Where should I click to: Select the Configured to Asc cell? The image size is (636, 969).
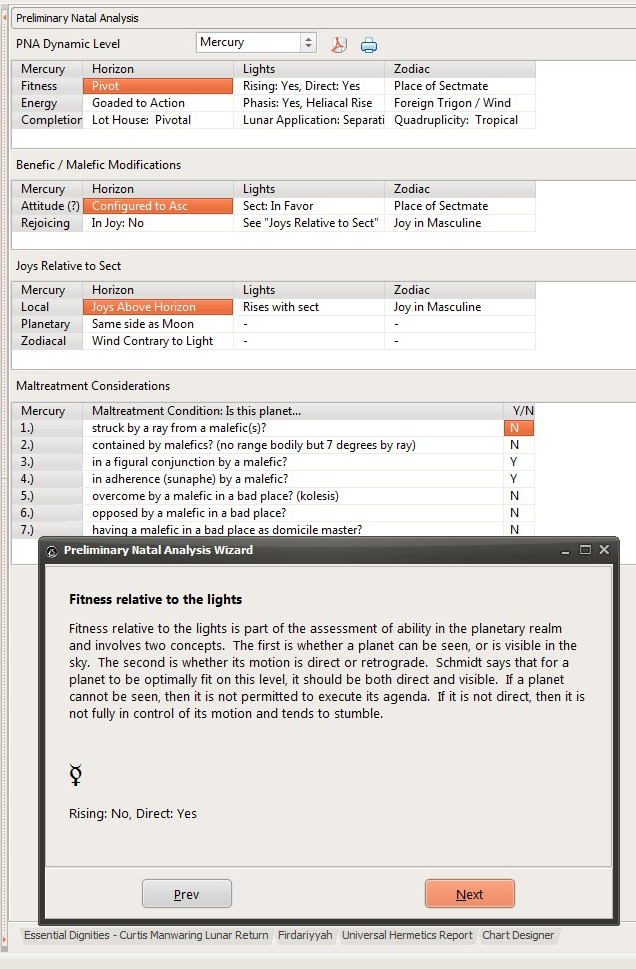point(158,206)
